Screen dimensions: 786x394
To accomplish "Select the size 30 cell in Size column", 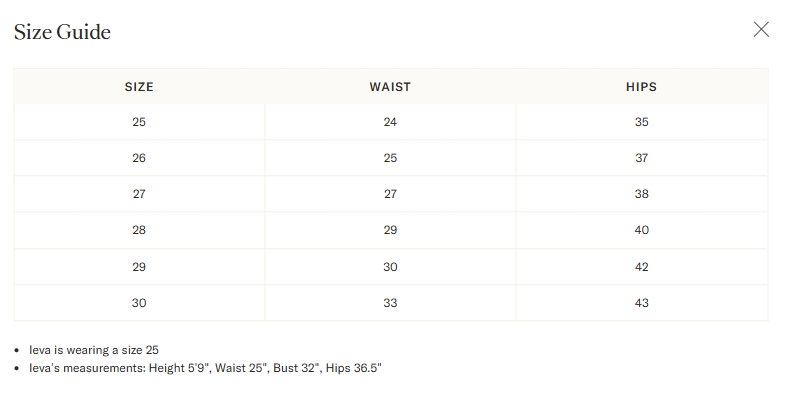I will pos(139,303).
